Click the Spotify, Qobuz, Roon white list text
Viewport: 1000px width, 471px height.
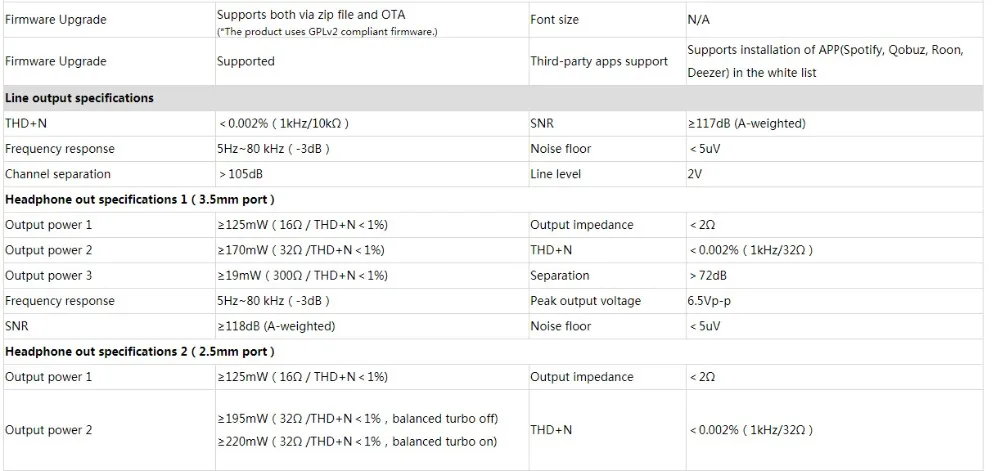pyautogui.click(x=825, y=61)
